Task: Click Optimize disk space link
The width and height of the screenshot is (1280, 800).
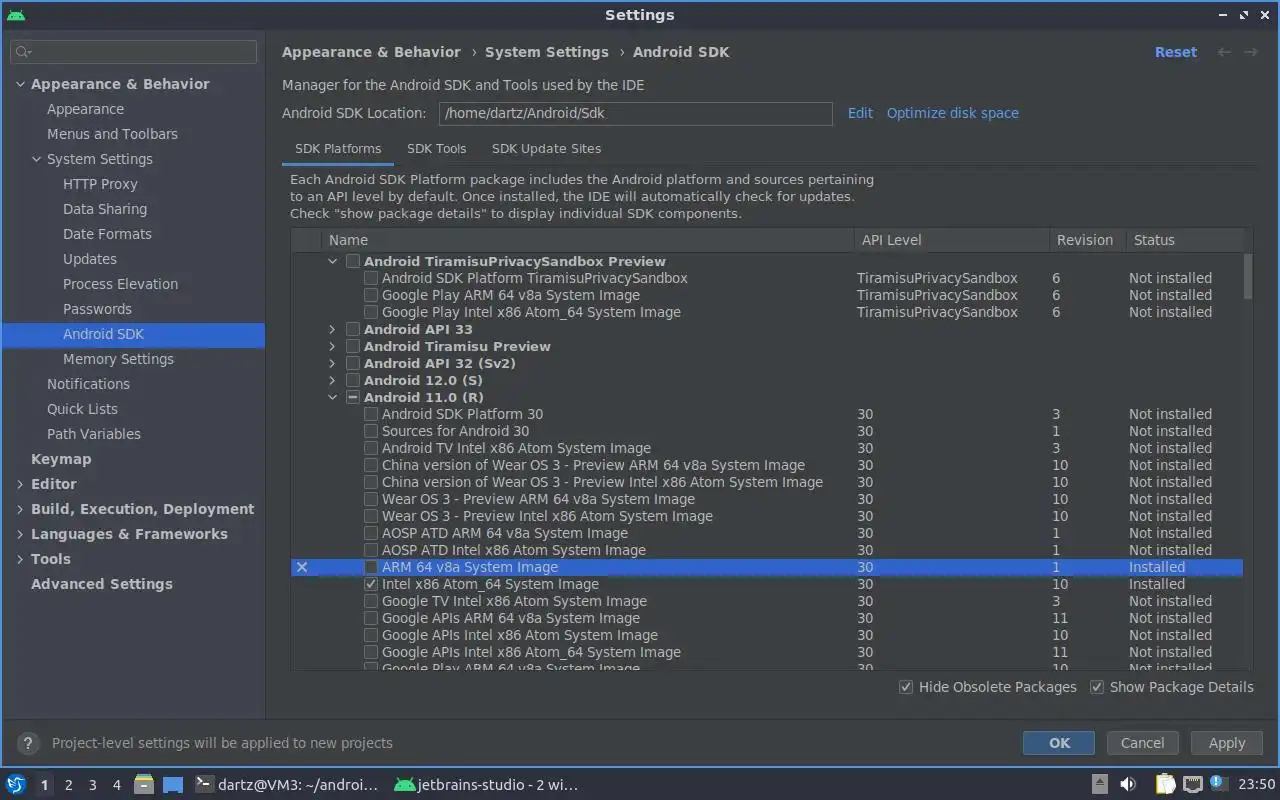Action: point(953,113)
